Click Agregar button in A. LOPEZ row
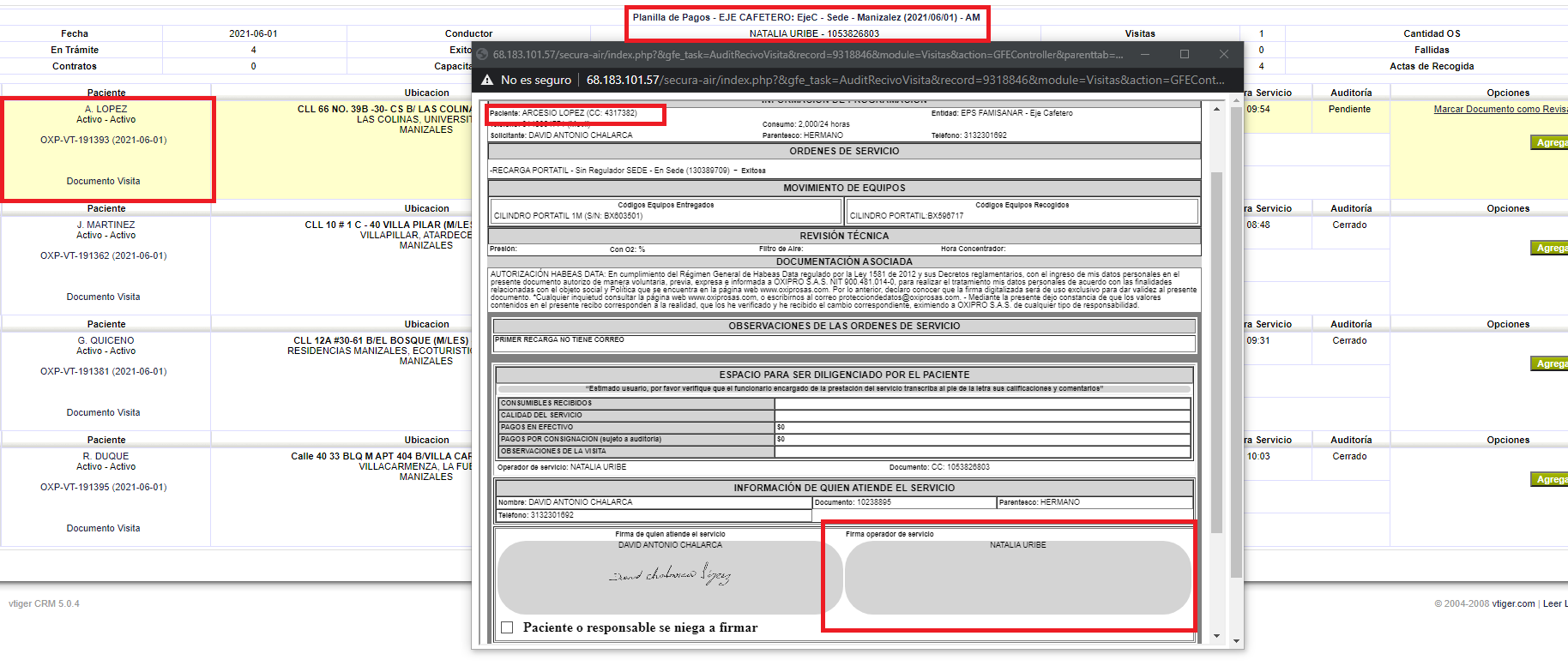 pos(1550,142)
